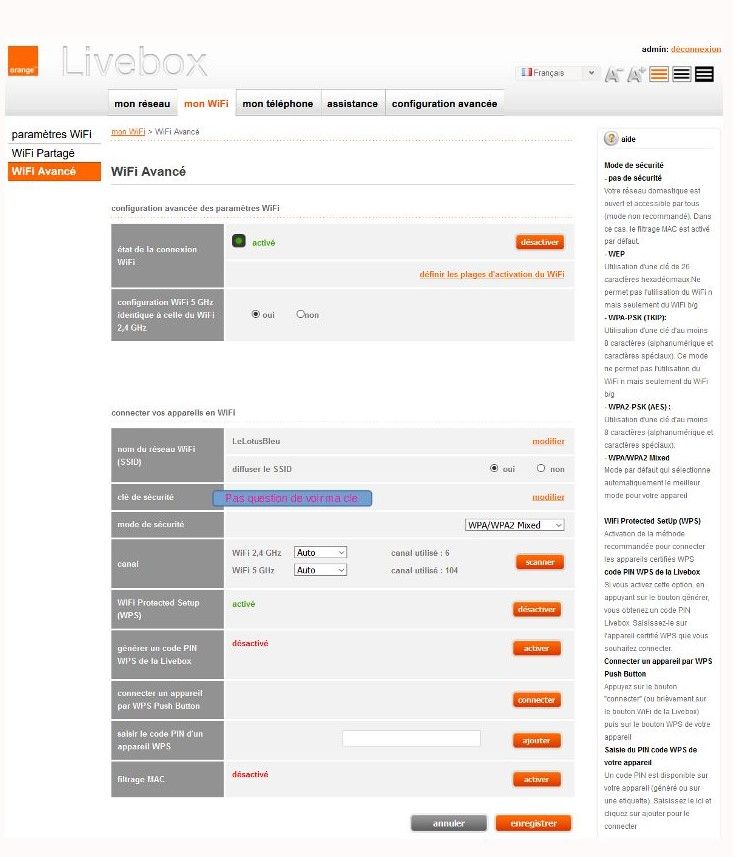This screenshot has height=857, width=733.
Task: Open the configuration avancée tab
Action: point(444,103)
